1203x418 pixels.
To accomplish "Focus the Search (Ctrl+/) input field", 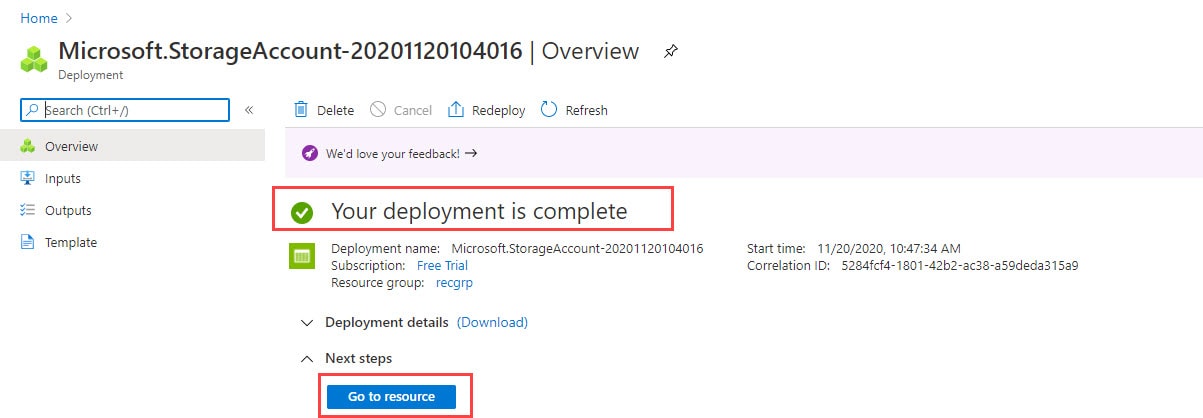I will pos(126,110).
